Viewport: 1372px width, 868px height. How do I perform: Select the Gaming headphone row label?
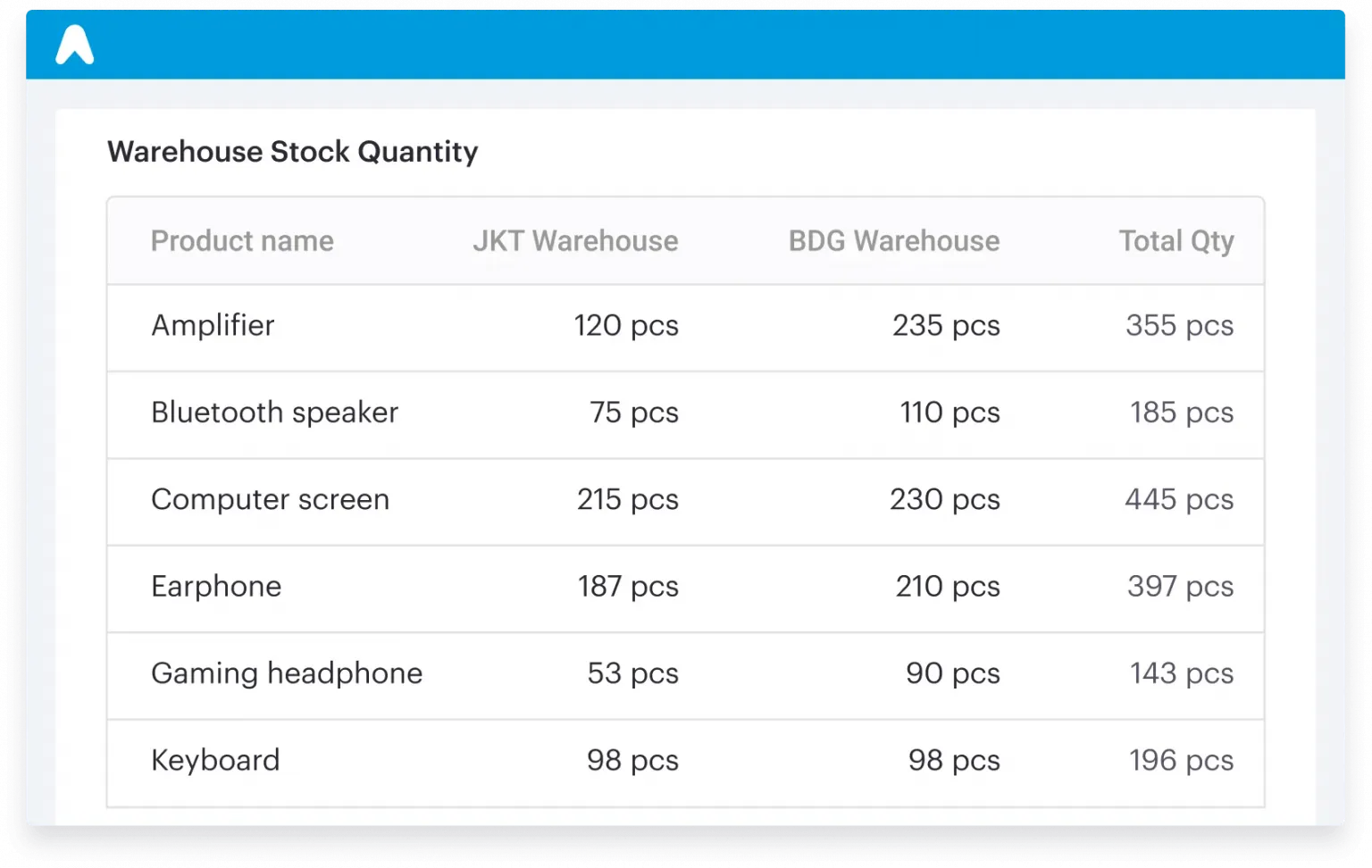[287, 673]
